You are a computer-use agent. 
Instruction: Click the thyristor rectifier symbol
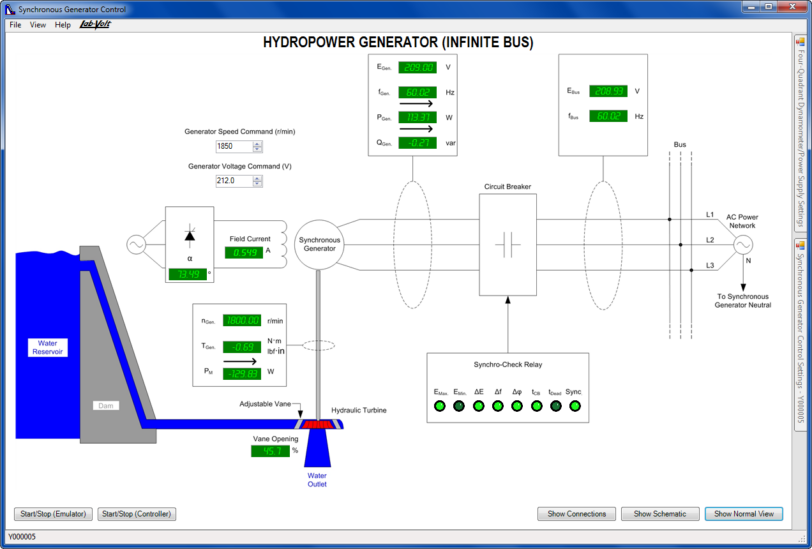[190, 236]
